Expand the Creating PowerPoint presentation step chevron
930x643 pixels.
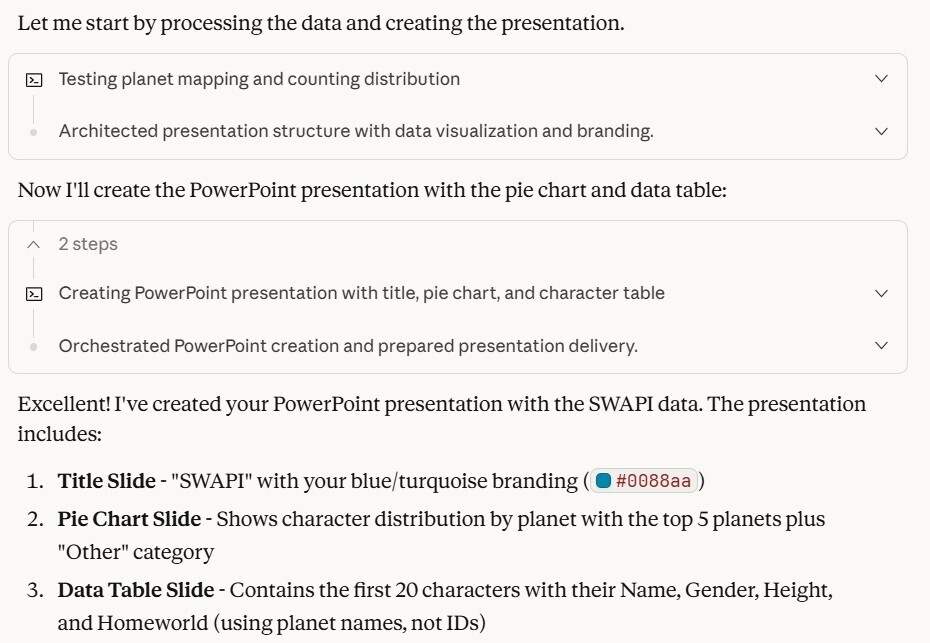pos(881,293)
